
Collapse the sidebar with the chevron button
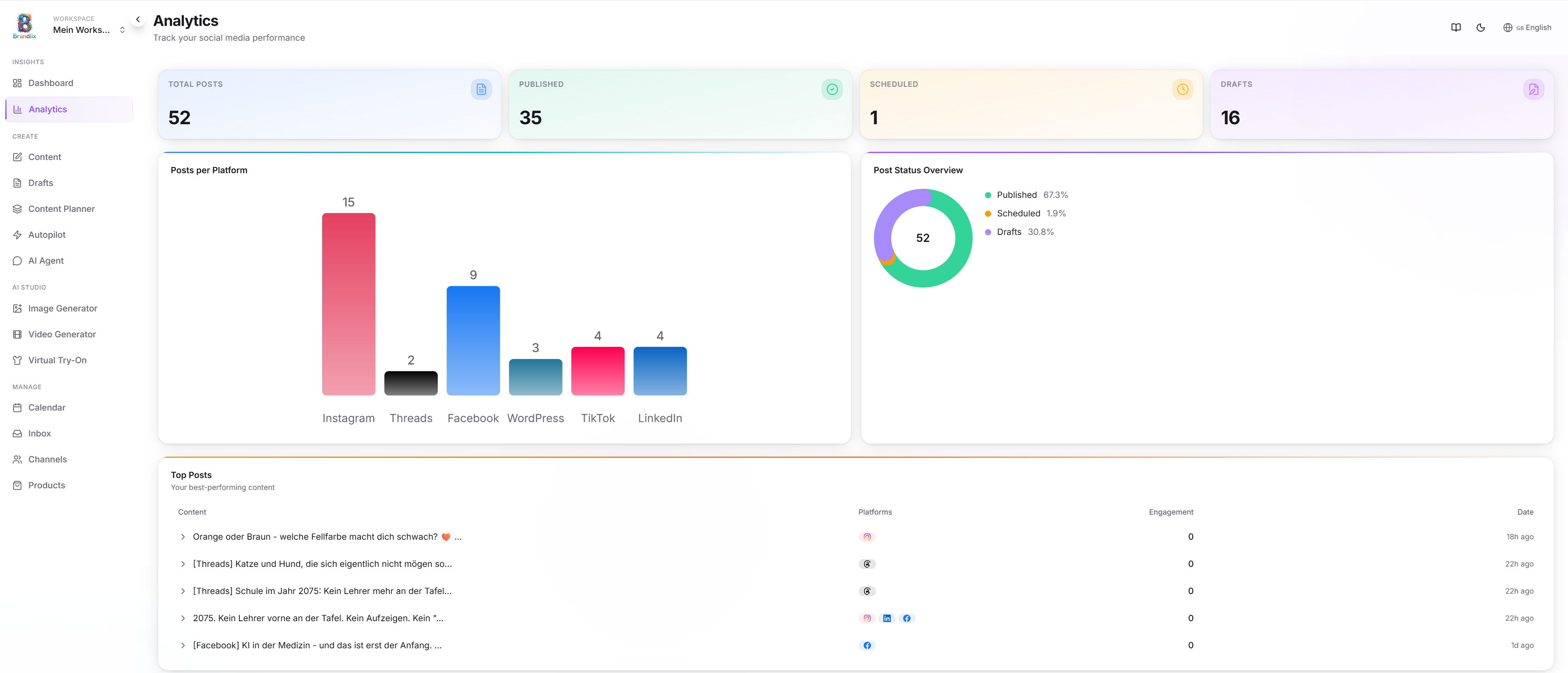138,19
